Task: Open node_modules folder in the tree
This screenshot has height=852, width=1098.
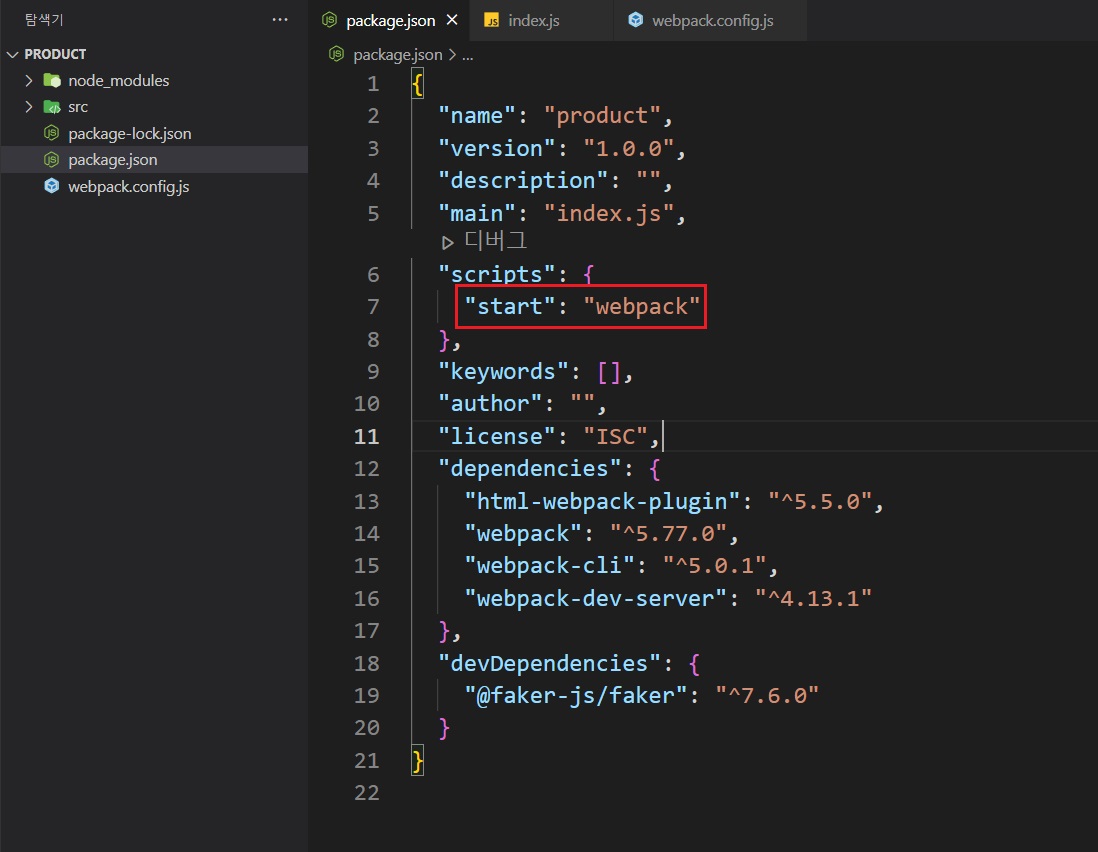Action: (154, 81)
